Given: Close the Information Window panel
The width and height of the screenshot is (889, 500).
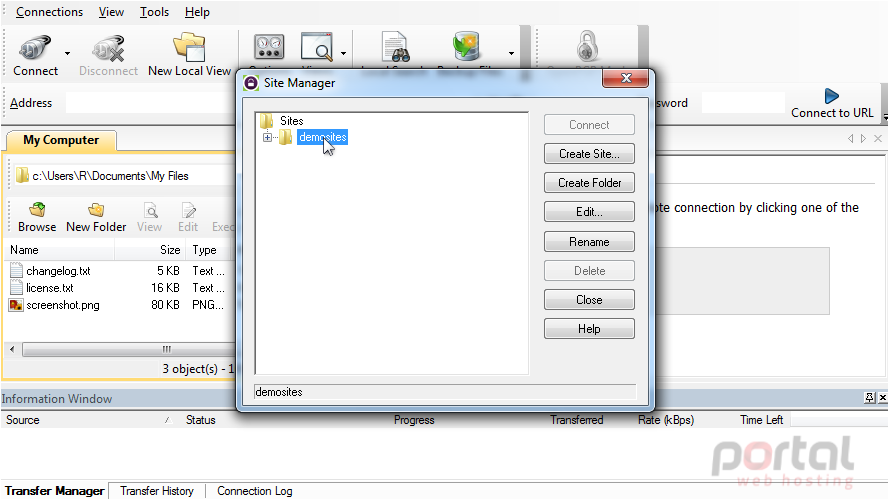Looking at the screenshot, I should coord(882,397).
